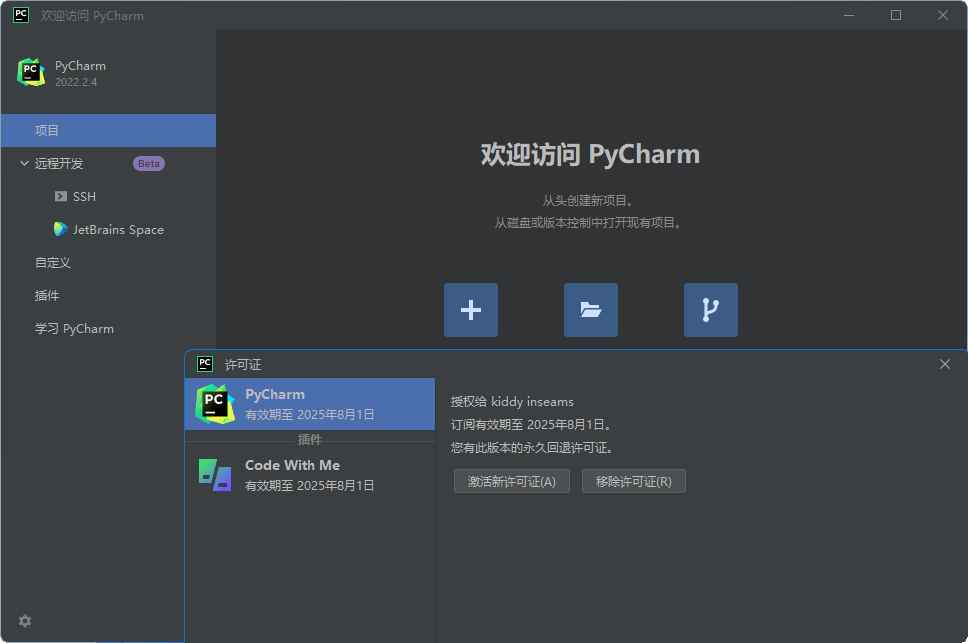Click 移除许可证 button

pyautogui.click(x=634, y=481)
